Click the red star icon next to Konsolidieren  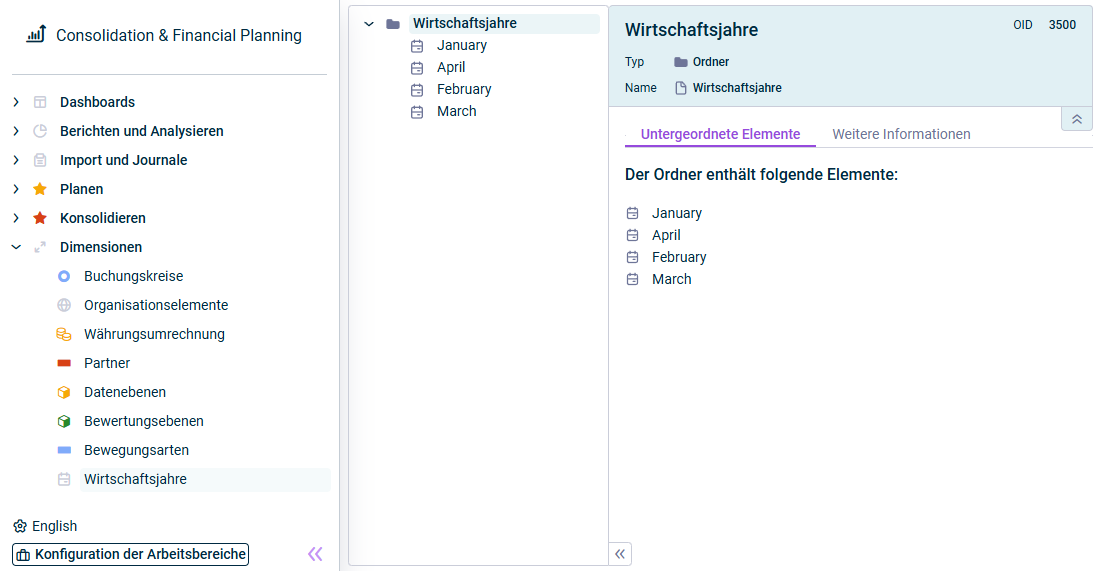(40, 218)
